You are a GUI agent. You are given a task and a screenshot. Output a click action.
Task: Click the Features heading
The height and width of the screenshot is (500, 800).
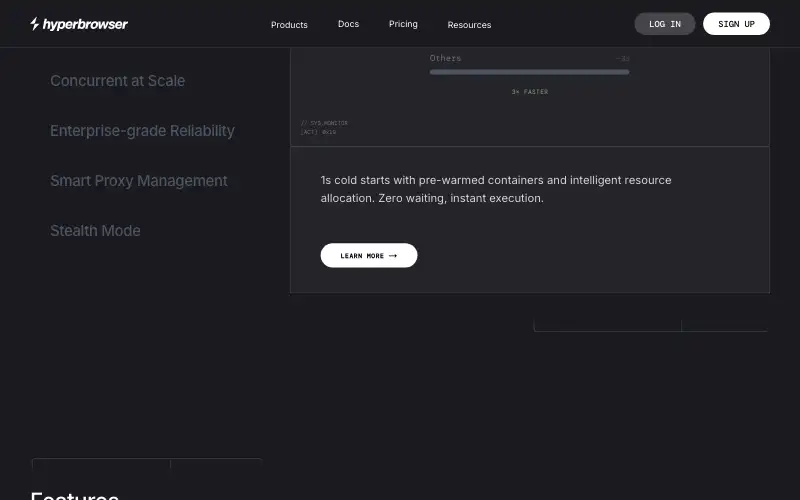[74, 495]
